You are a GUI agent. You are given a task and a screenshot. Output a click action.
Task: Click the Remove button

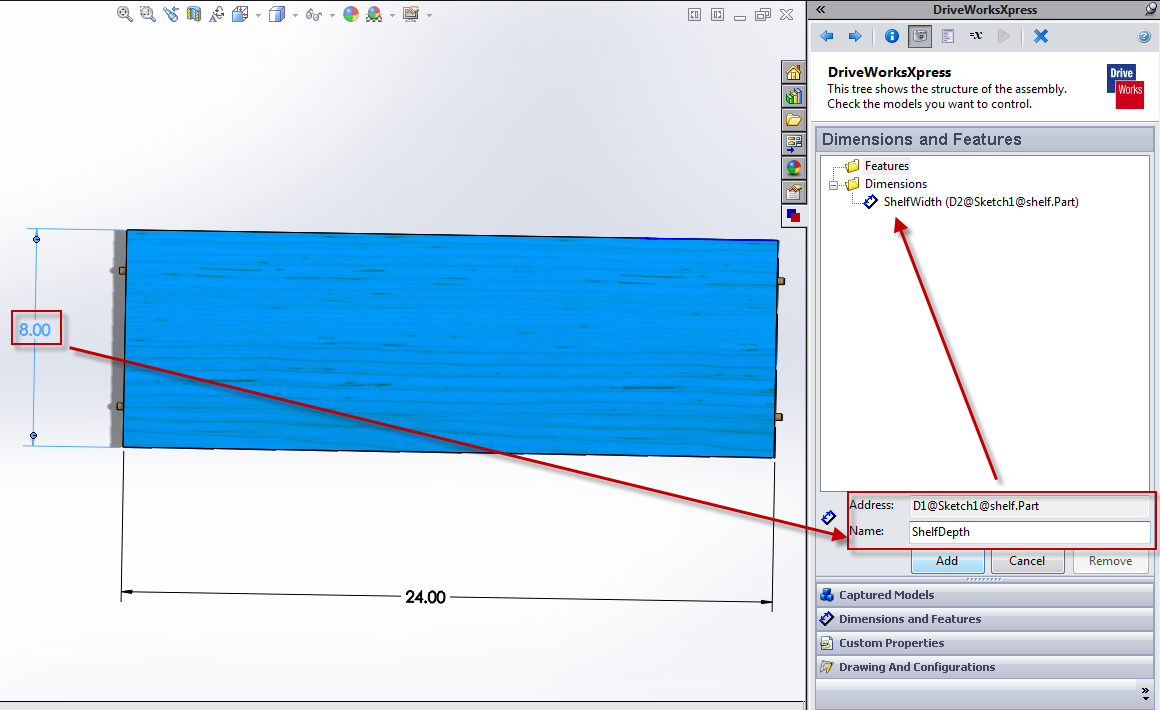1110,561
